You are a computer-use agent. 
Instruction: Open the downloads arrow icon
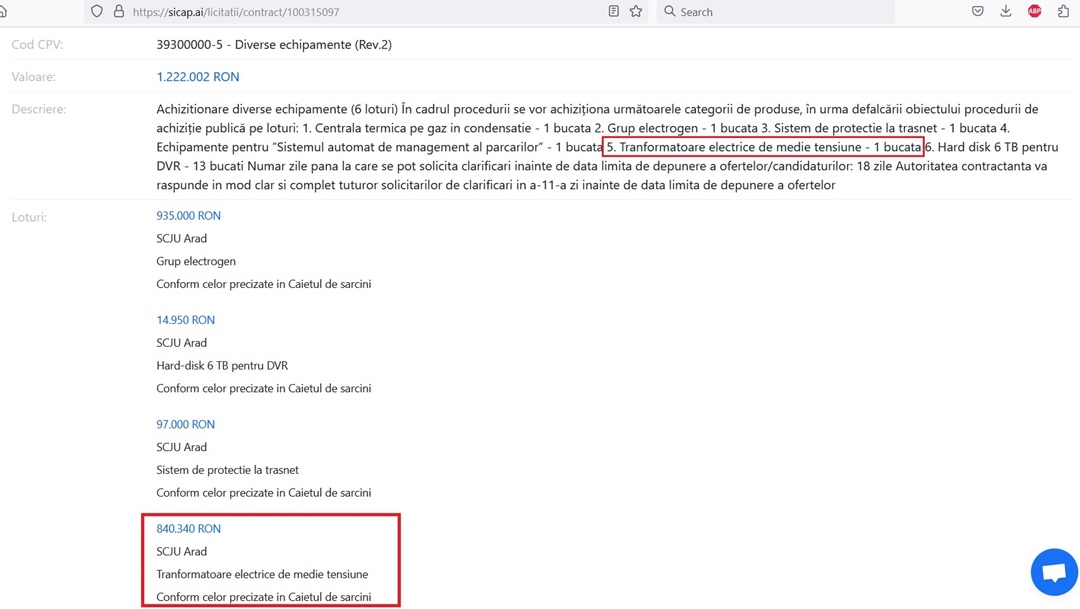1006,11
